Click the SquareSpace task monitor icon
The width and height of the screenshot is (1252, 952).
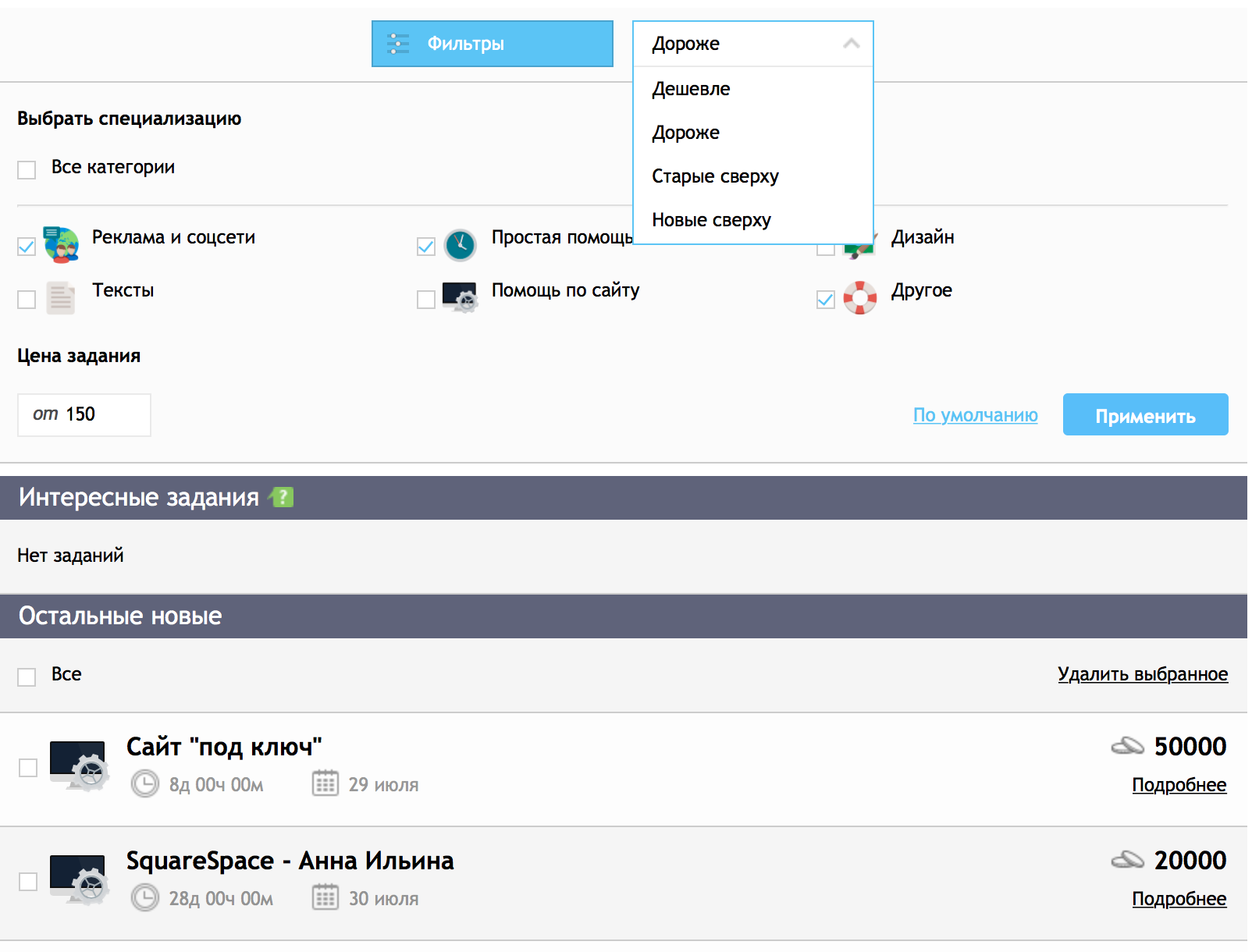[78, 879]
